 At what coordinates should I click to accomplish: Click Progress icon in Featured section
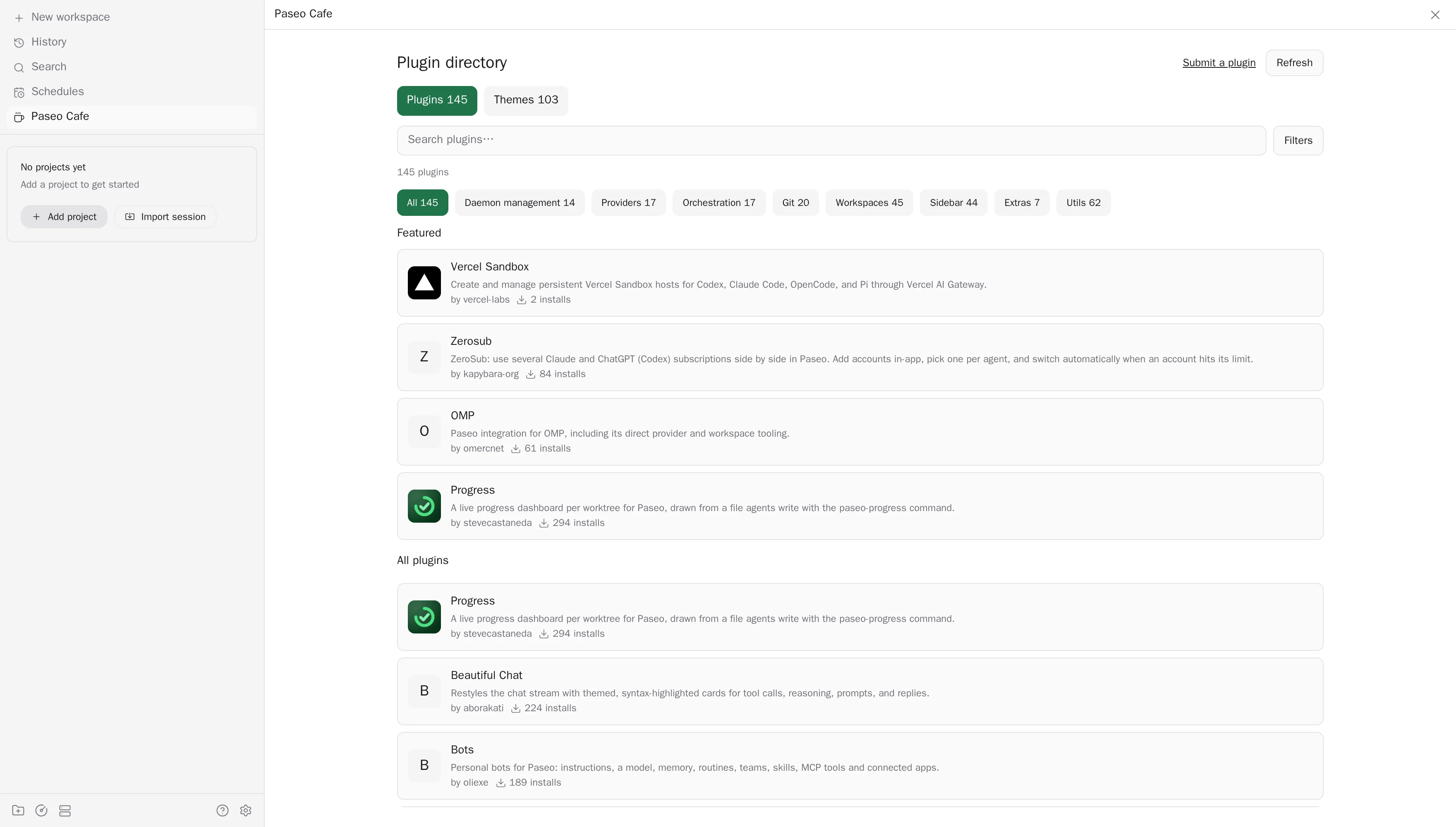(424, 506)
